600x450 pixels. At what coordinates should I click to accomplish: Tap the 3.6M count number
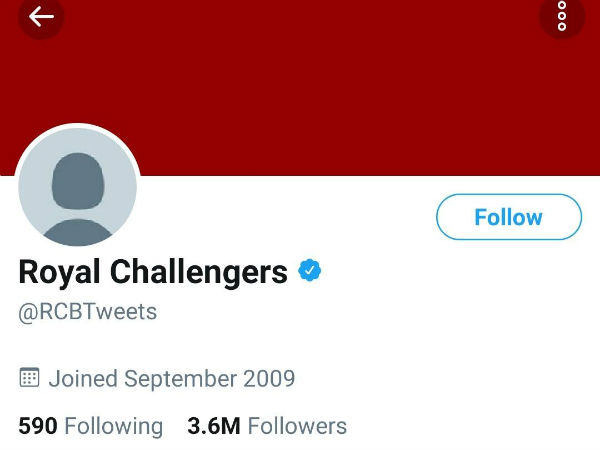(214, 426)
